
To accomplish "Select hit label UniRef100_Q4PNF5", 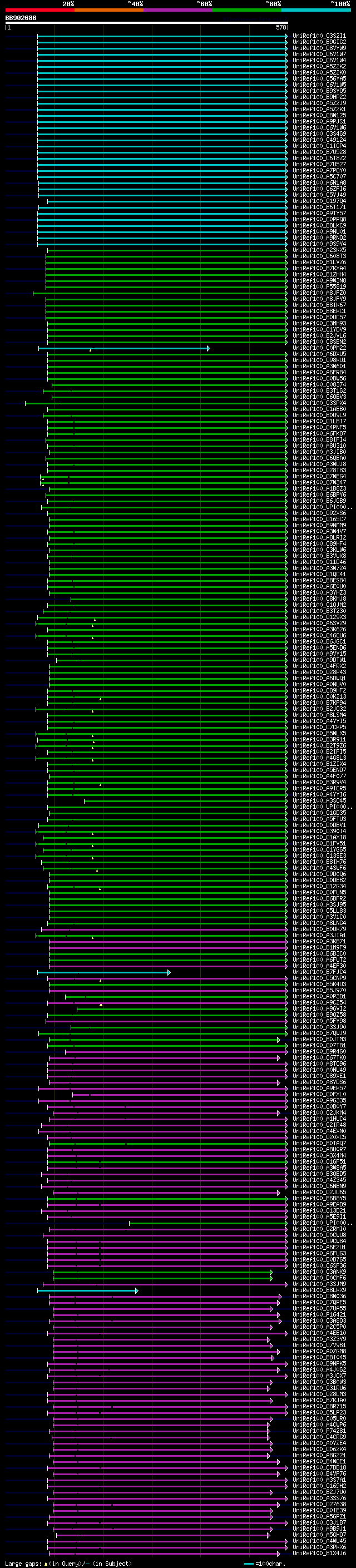I will 319,428.
